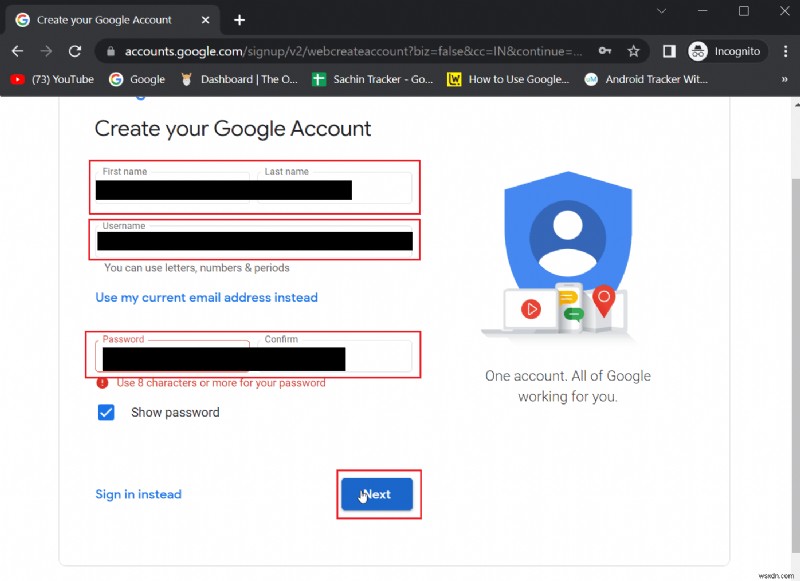The width and height of the screenshot is (800, 581).
Task: Open a new tab with plus icon
Action: (239, 20)
